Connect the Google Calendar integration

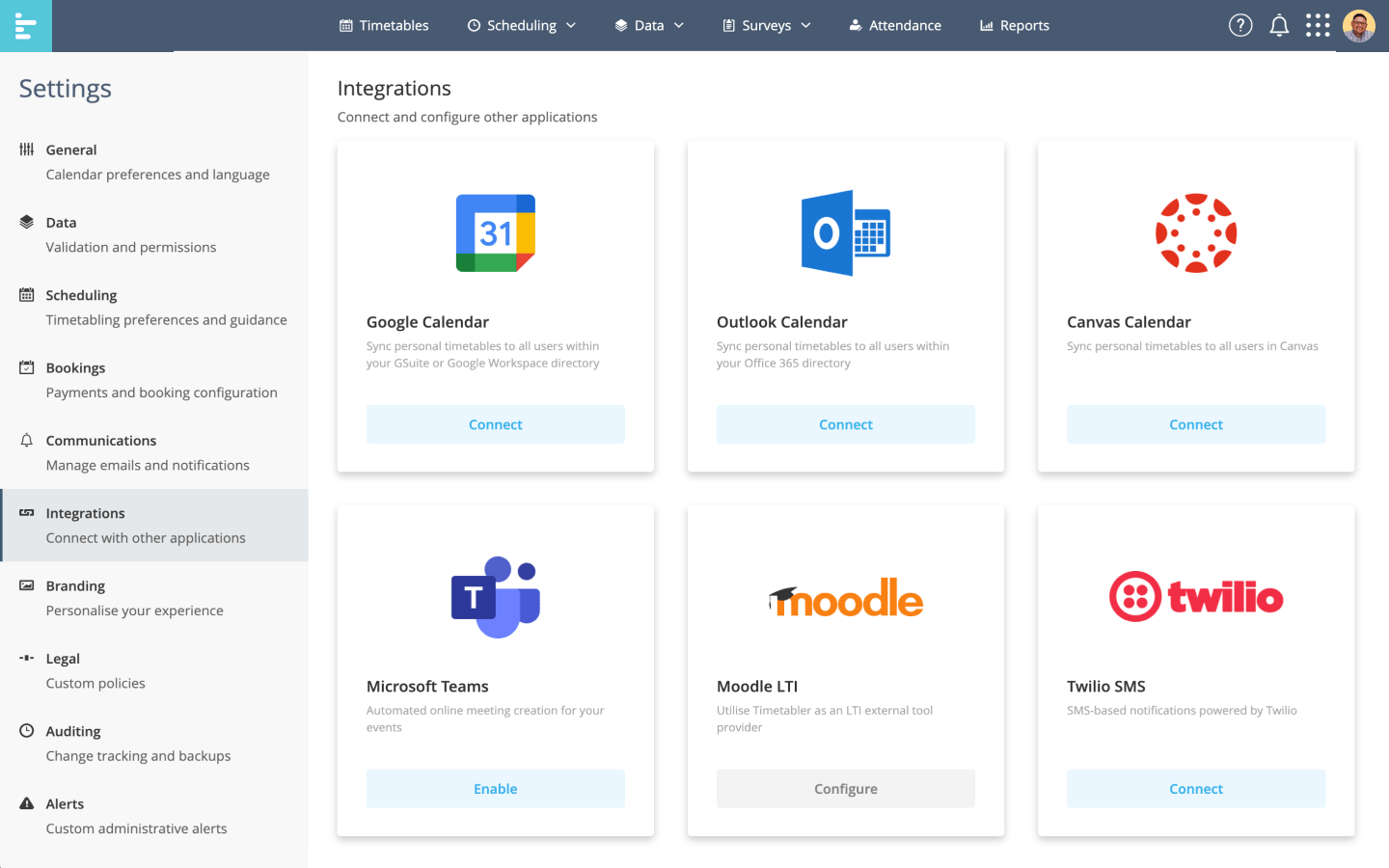(x=495, y=424)
